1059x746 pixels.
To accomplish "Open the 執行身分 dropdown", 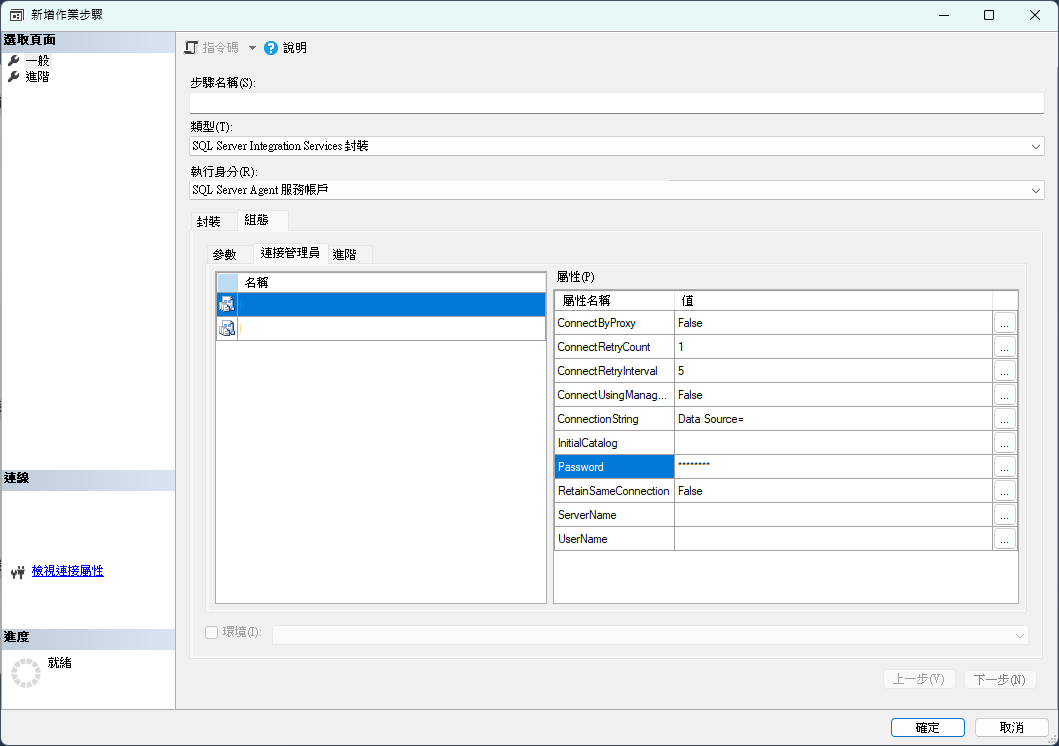I will pyautogui.click(x=1036, y=190).
